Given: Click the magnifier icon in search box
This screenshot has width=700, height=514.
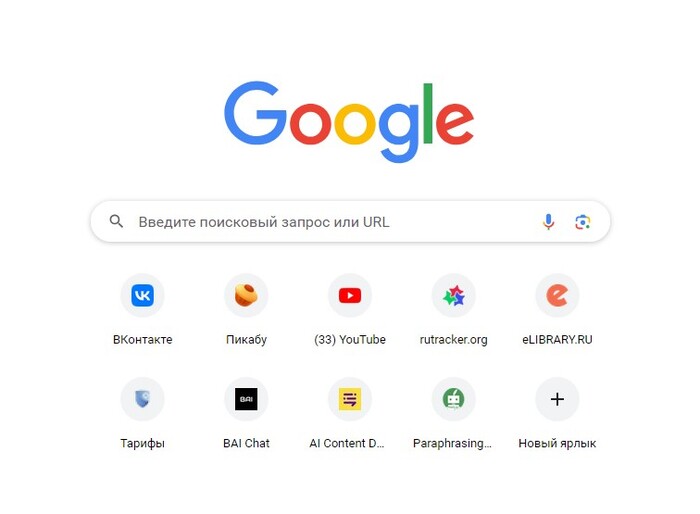Looking at the screenshot, I should (x=116, y=221).
